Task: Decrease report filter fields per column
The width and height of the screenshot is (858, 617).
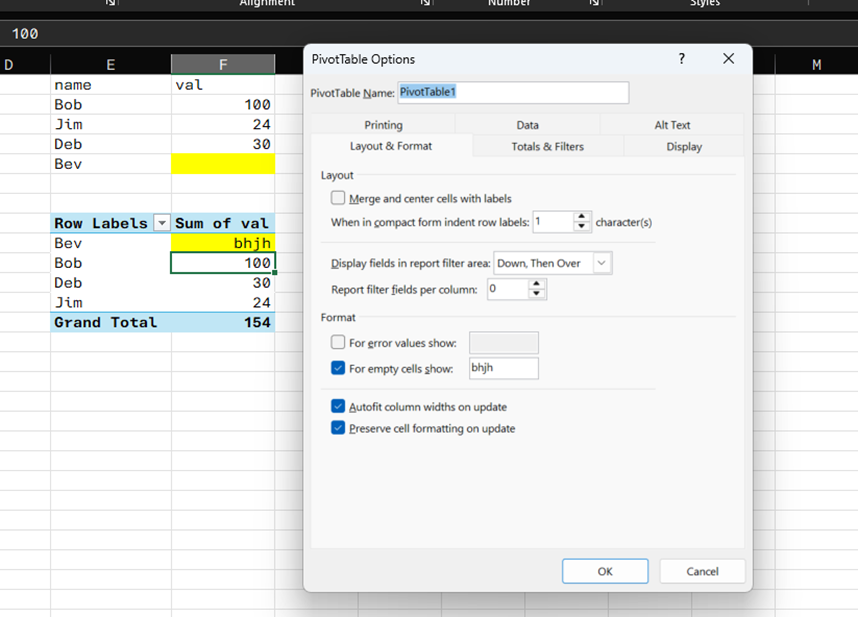Action: (x=537, y=294)
